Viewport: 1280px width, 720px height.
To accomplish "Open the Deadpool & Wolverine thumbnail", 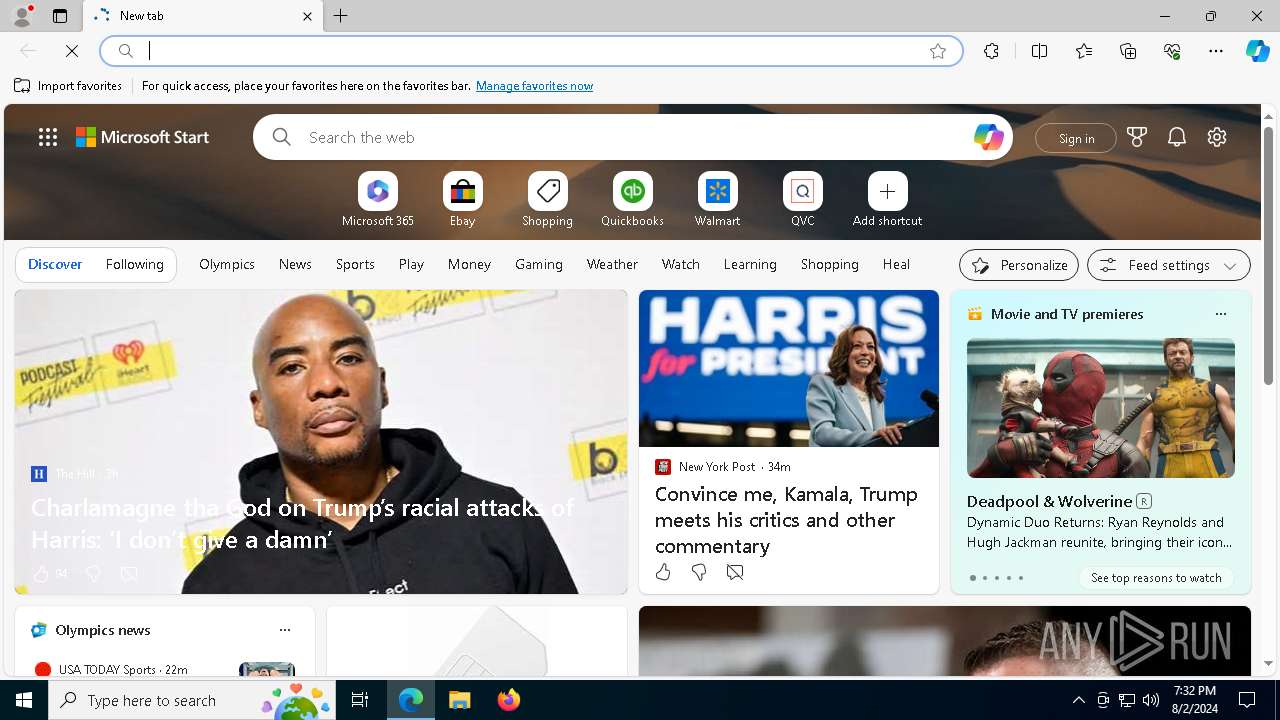I will pyautogui.click(x=1100, y=408).
